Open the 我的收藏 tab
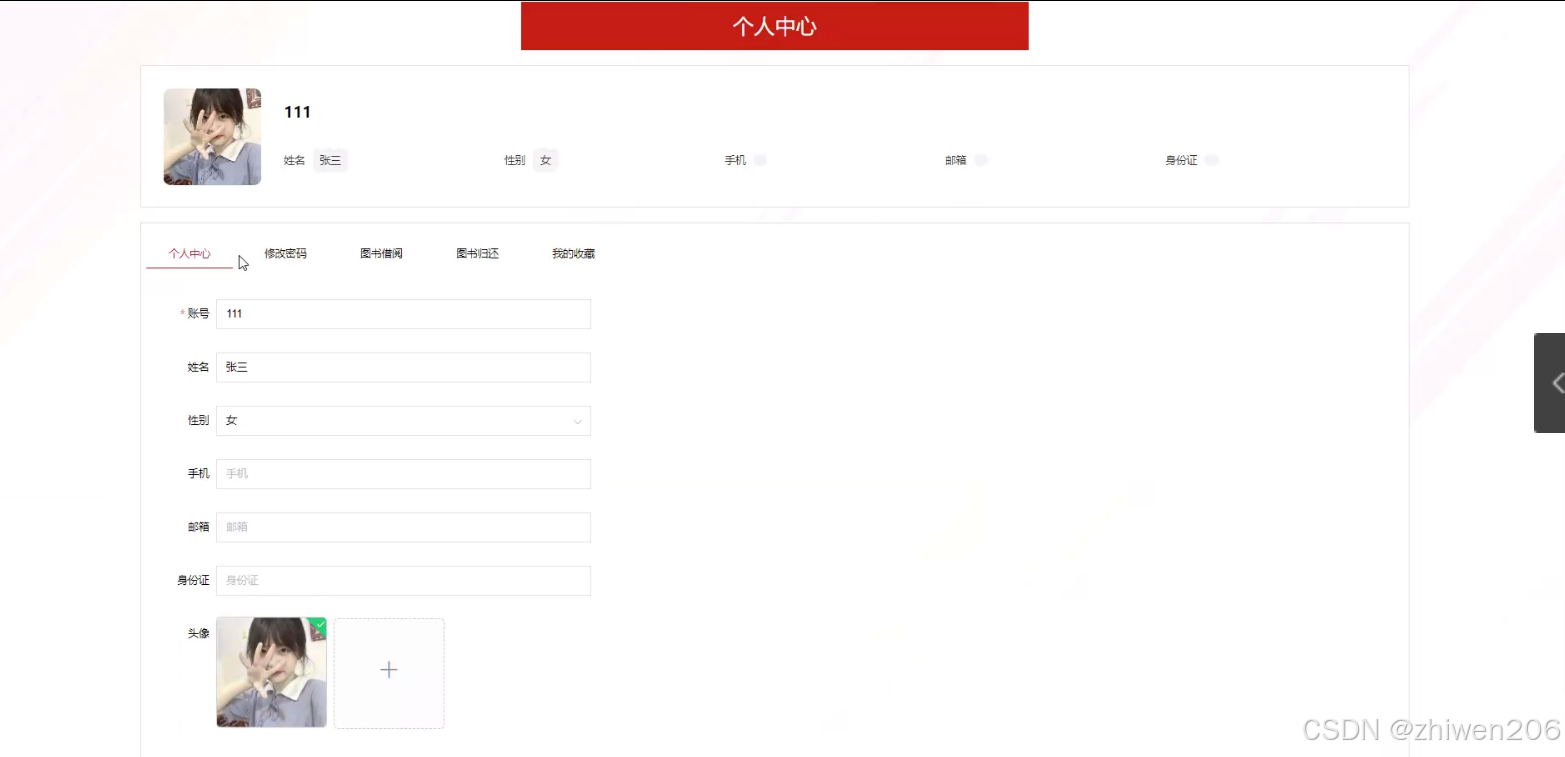 coord(572,253)
